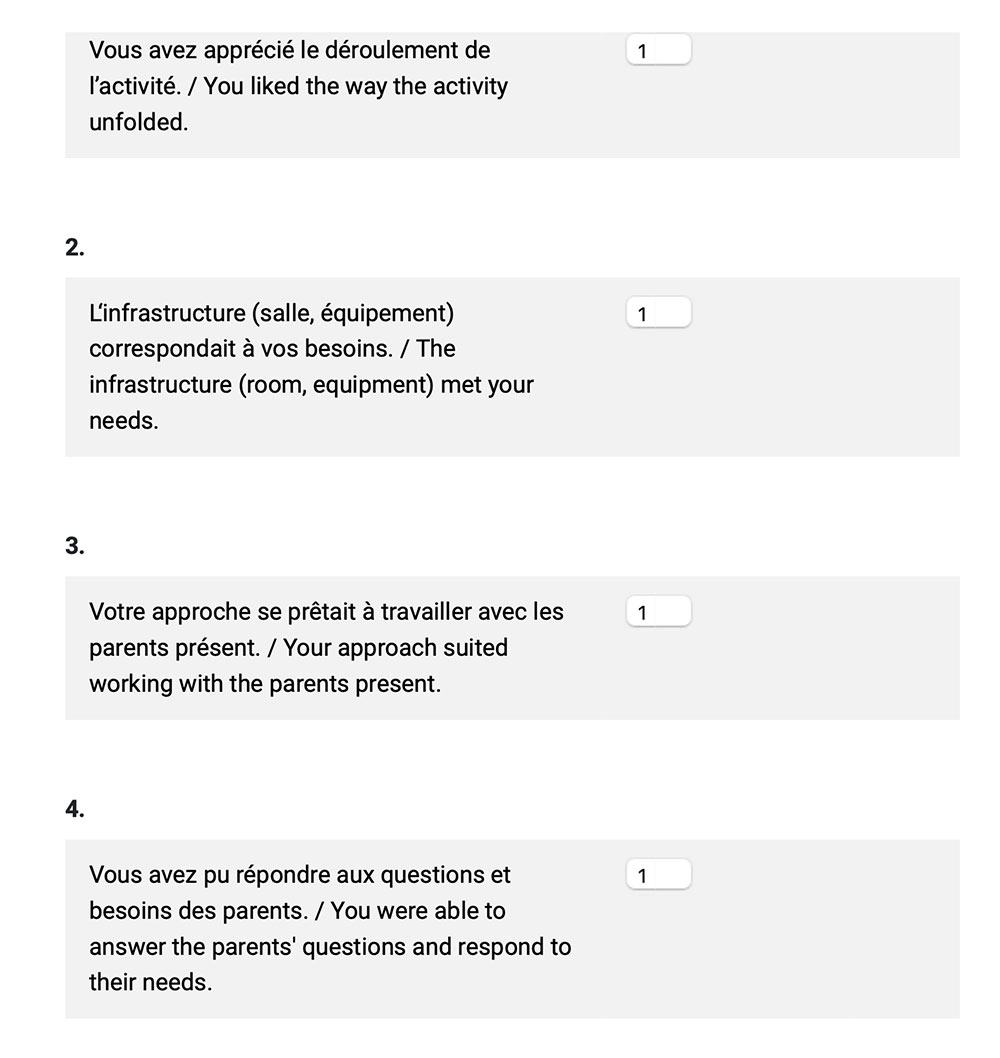
Task: Click the text "Votre approche se prêtait à travailler"
Action: [280, 611]
